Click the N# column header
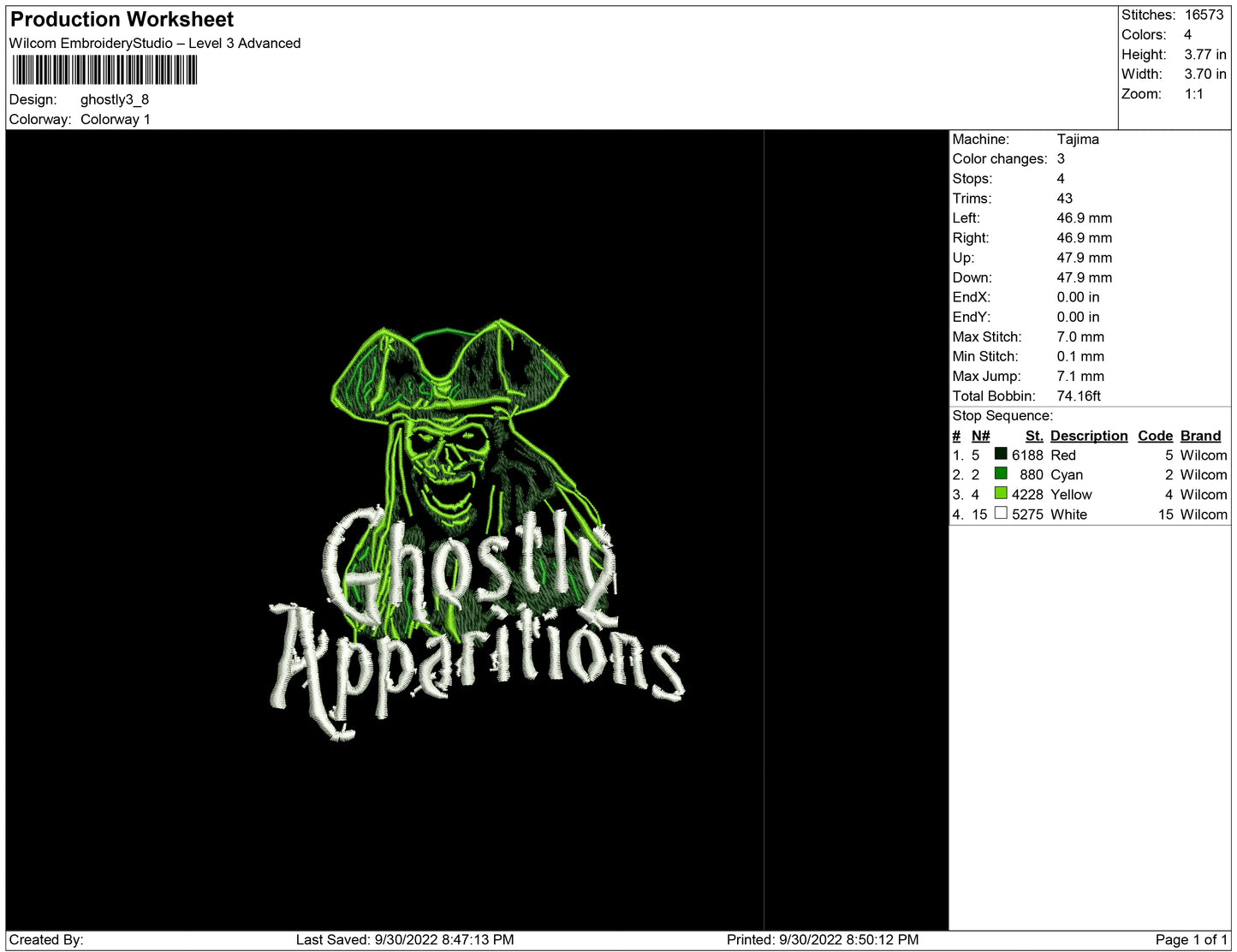Screen dimensions: 1237x952 click(980, 436)
